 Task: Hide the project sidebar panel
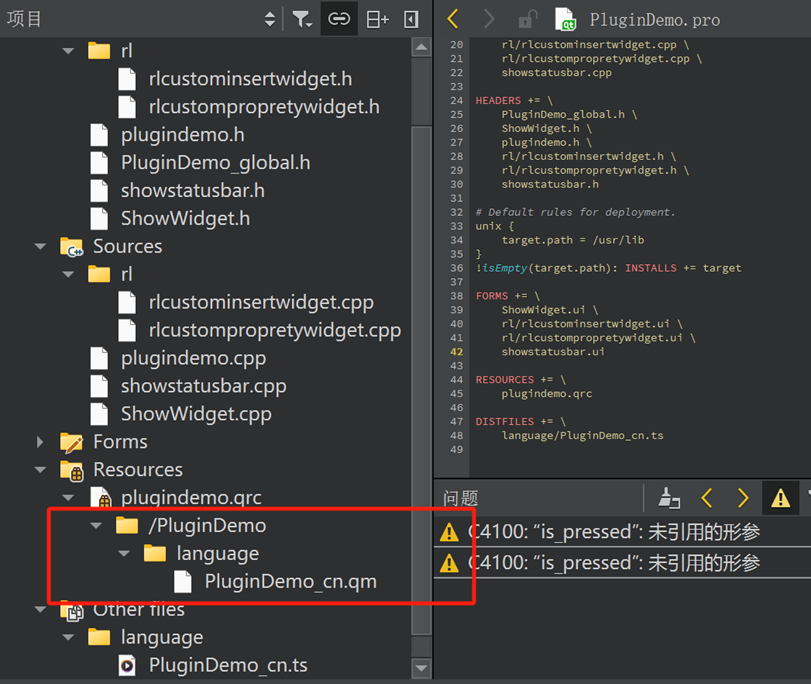point(411,19)
